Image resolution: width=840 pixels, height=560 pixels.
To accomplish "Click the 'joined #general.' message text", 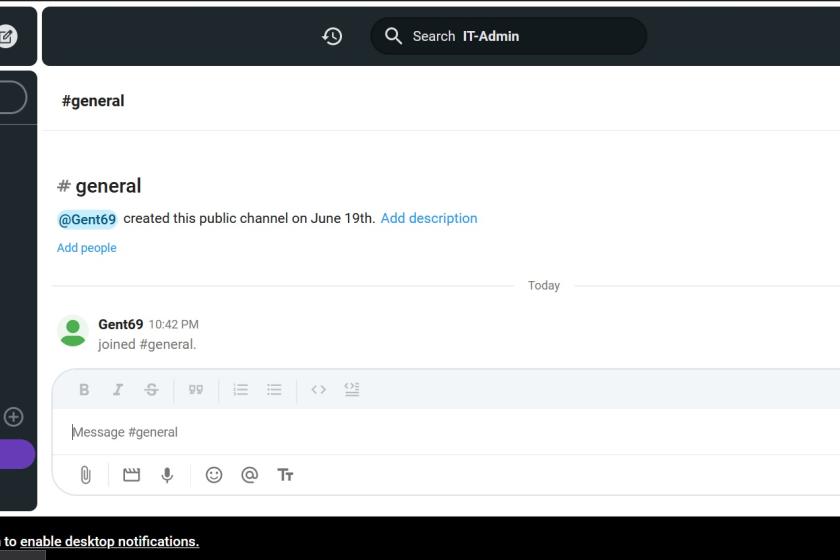I will (147, 344).
